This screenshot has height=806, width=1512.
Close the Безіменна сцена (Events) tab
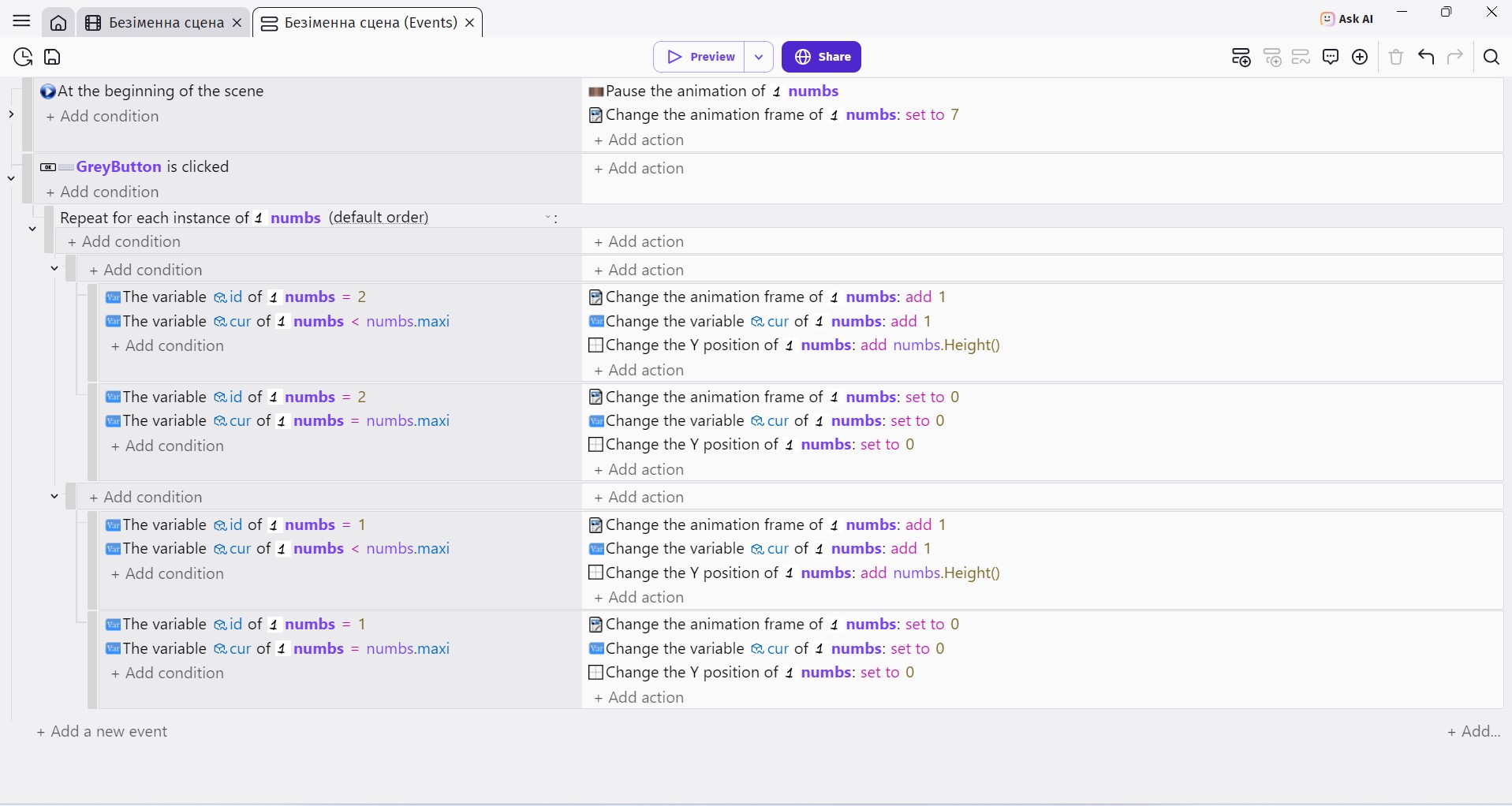[470, 23]
